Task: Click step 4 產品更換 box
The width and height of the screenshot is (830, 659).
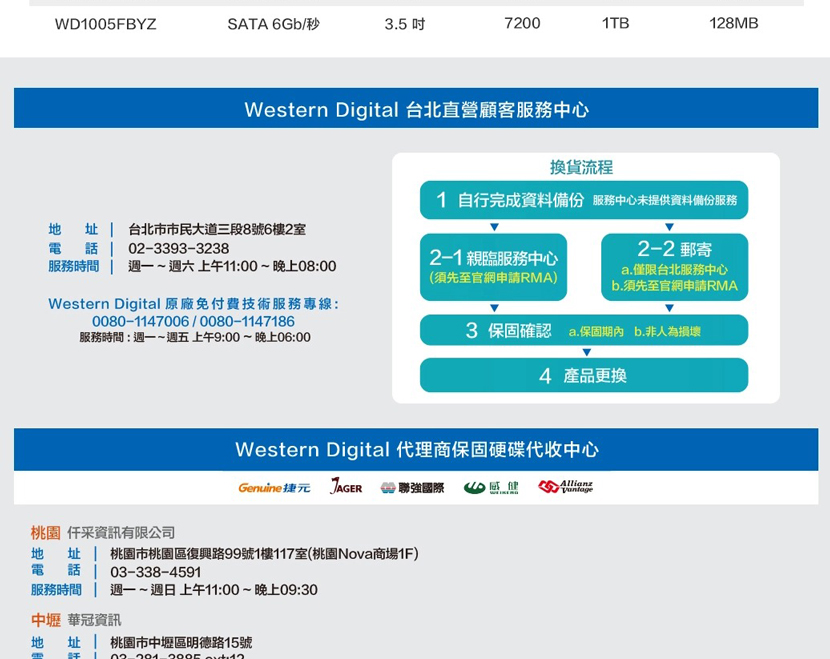Action: (x=584, y=375)
